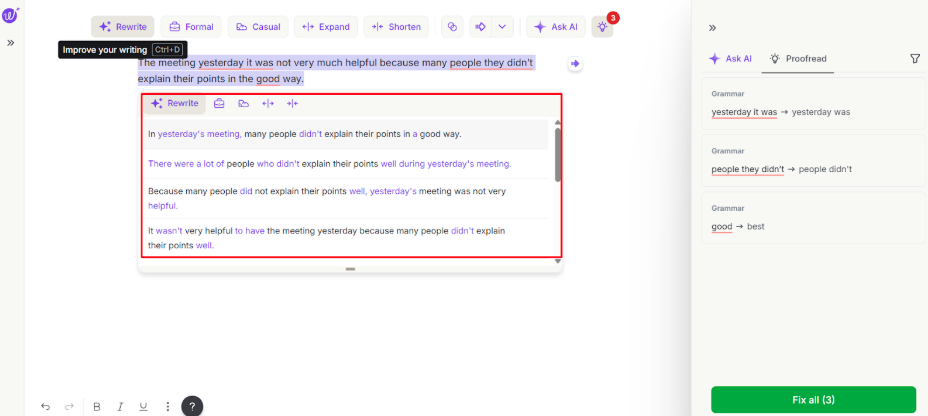Collapse the right panel using double chevron

[712, 28]
